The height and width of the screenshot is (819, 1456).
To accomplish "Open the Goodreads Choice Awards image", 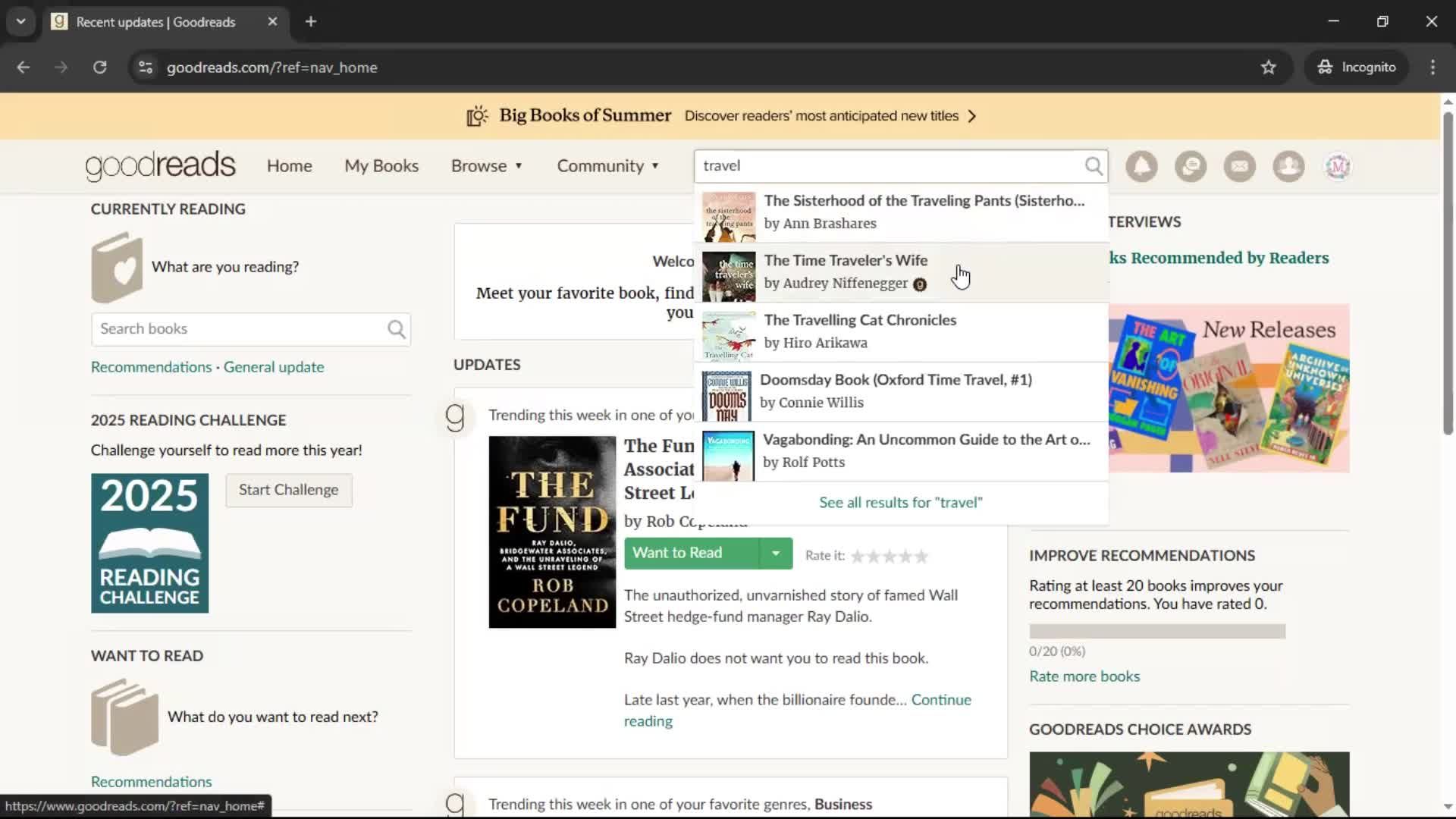I will 1189,785.
